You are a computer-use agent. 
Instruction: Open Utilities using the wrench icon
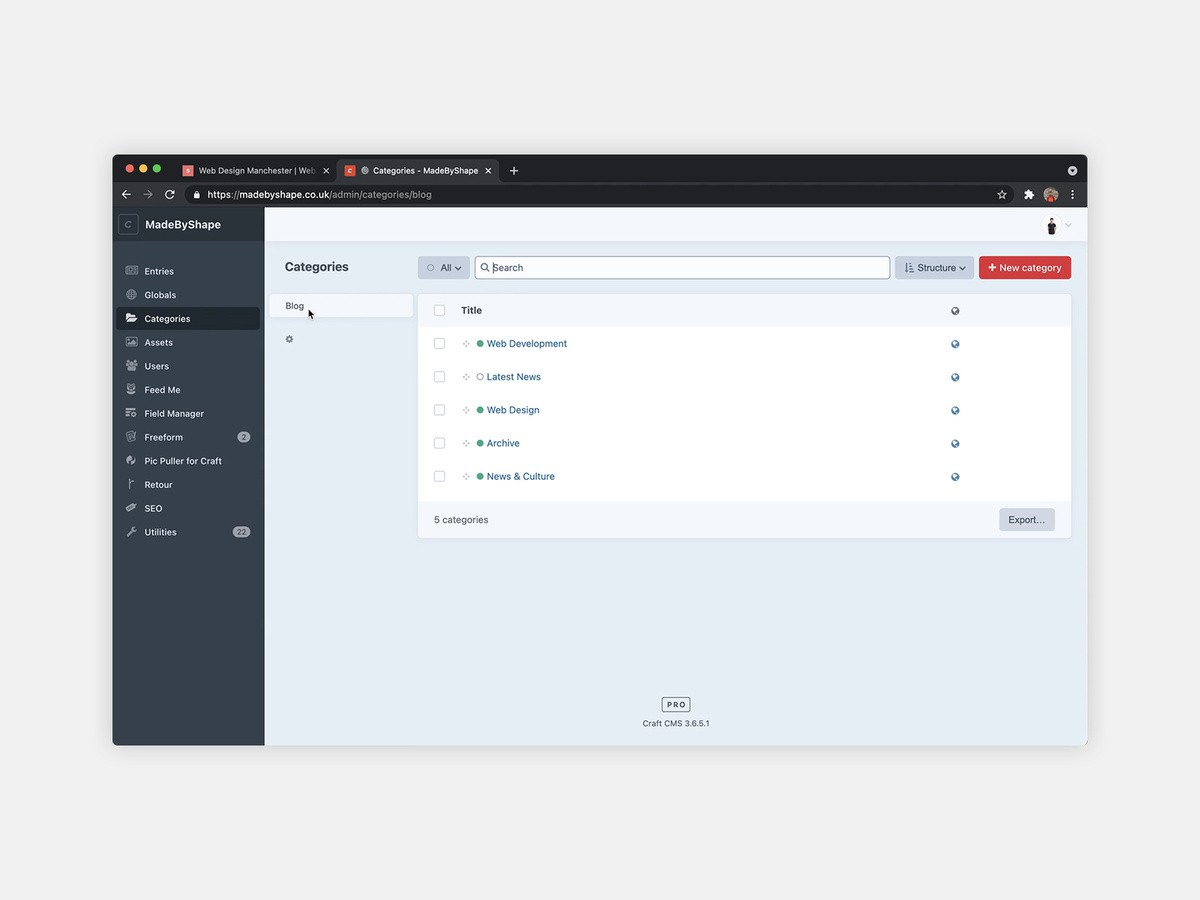coord(133,531)
